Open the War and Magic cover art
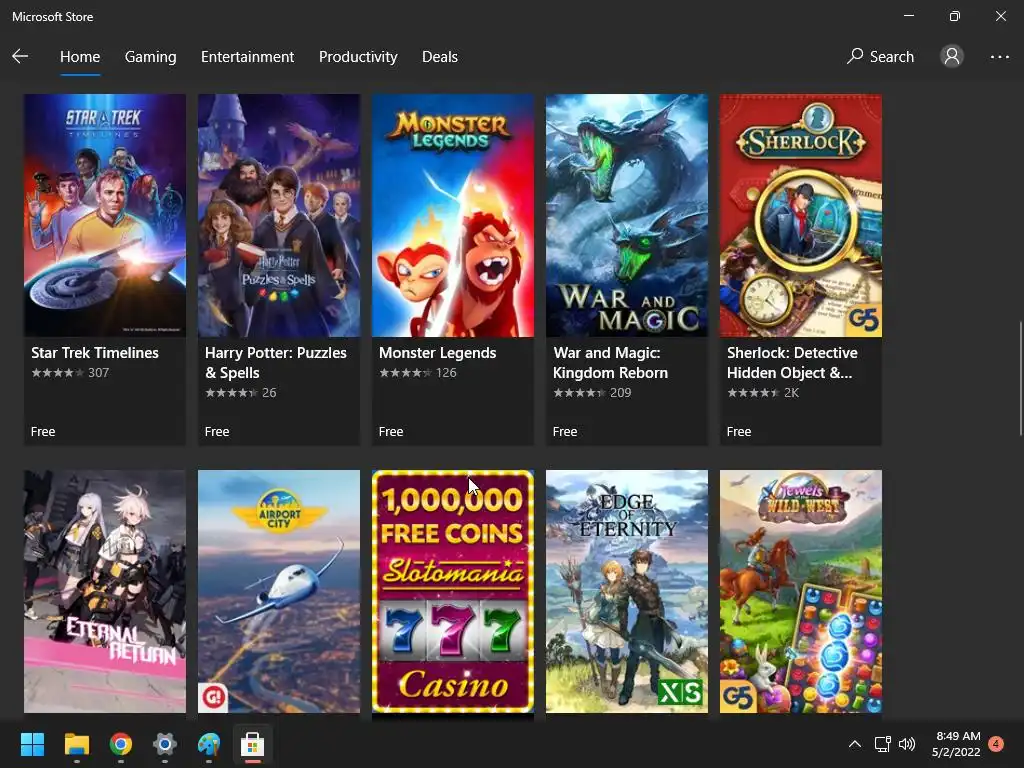The image size is (1024, 768). pyautogui.click(x=627, y=216)
